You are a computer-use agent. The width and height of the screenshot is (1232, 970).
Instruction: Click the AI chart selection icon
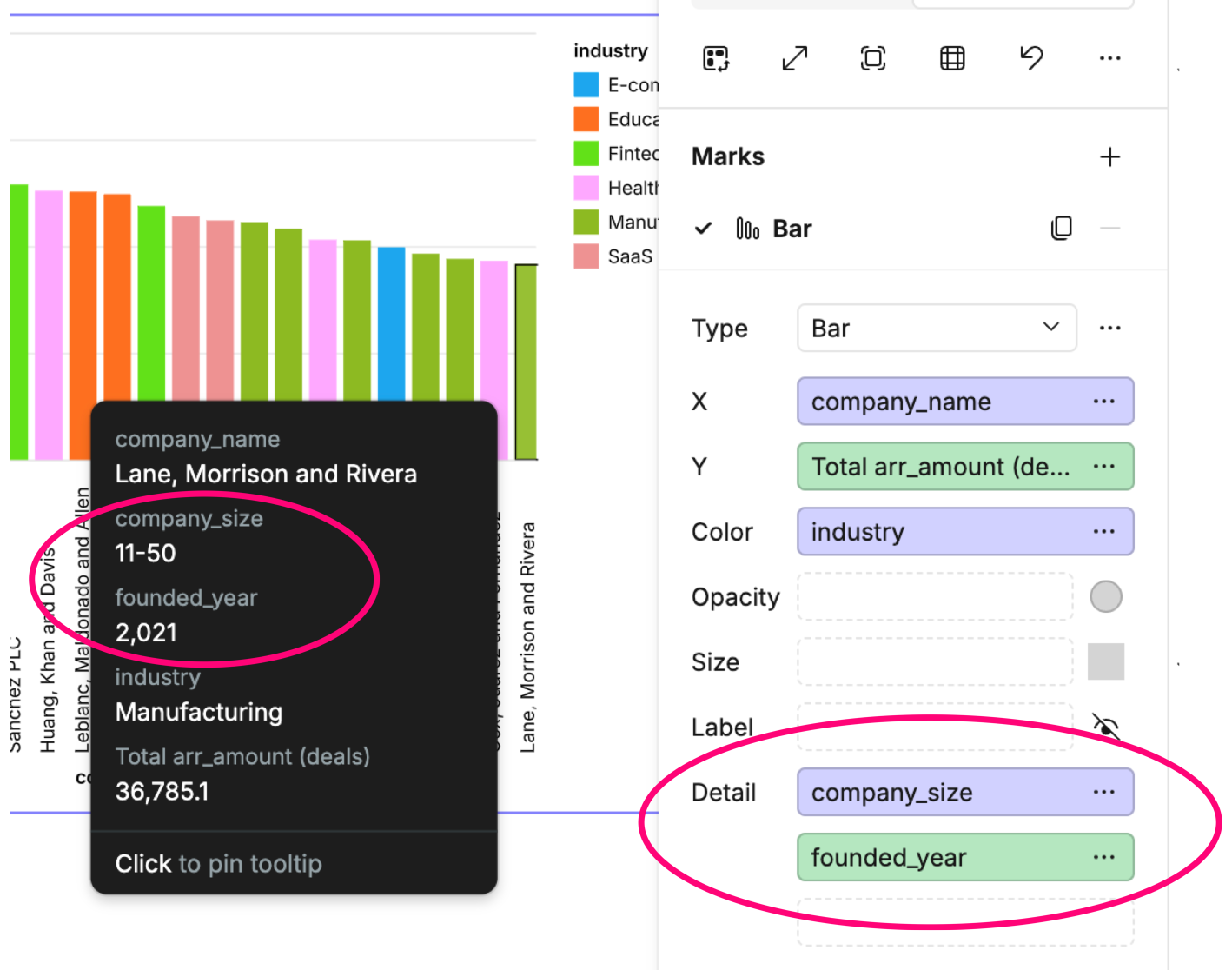716,58
